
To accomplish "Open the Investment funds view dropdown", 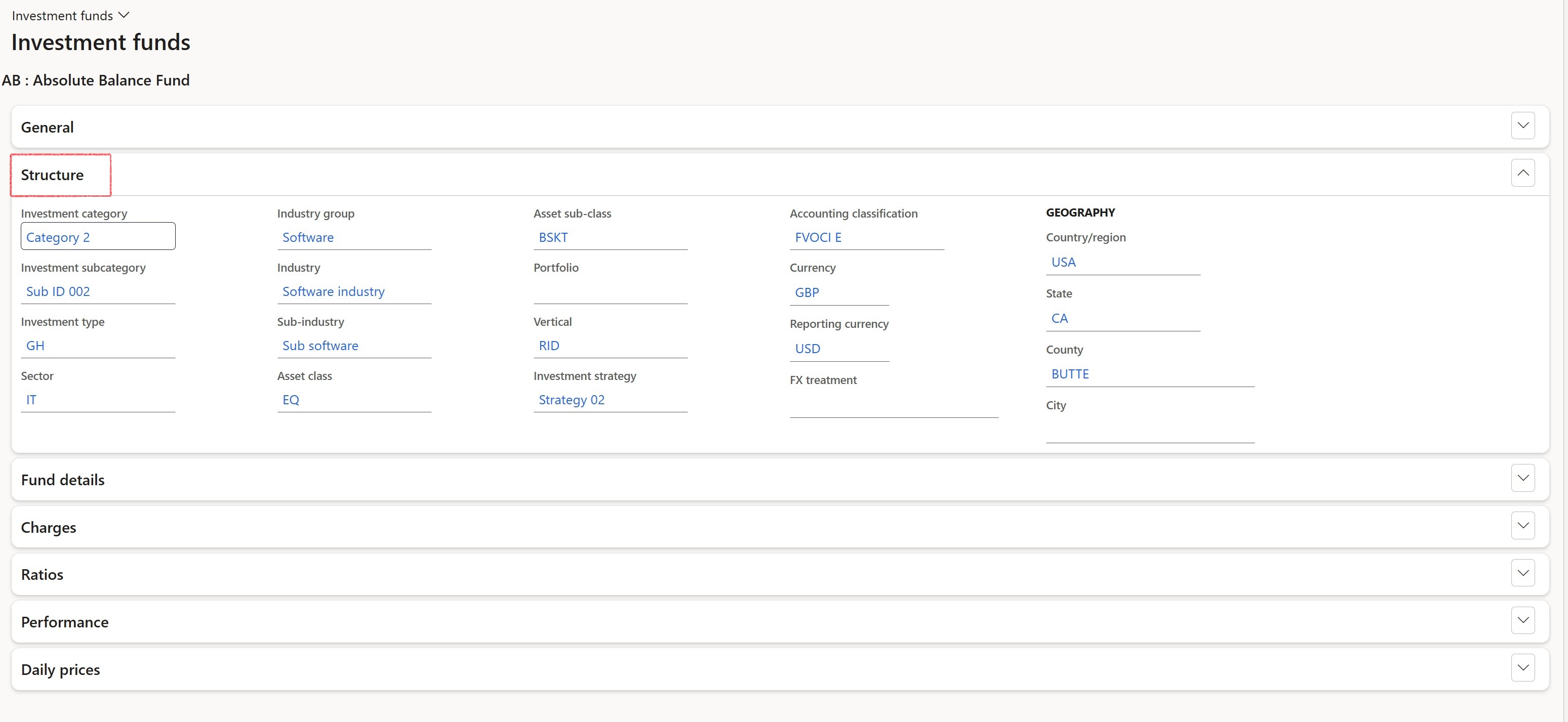I will pos(70,15).
